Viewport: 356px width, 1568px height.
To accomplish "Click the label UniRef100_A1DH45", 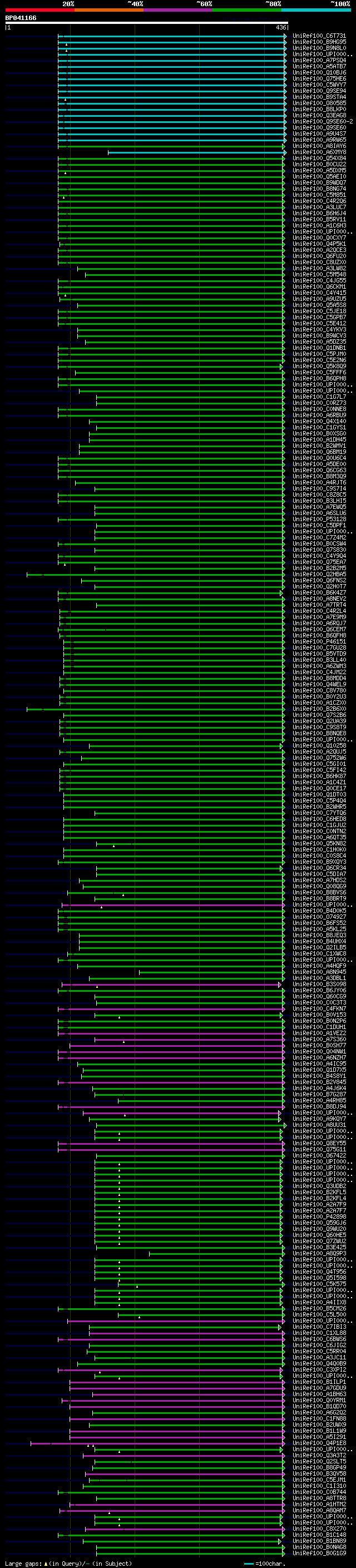I will [x=319, y=439].
